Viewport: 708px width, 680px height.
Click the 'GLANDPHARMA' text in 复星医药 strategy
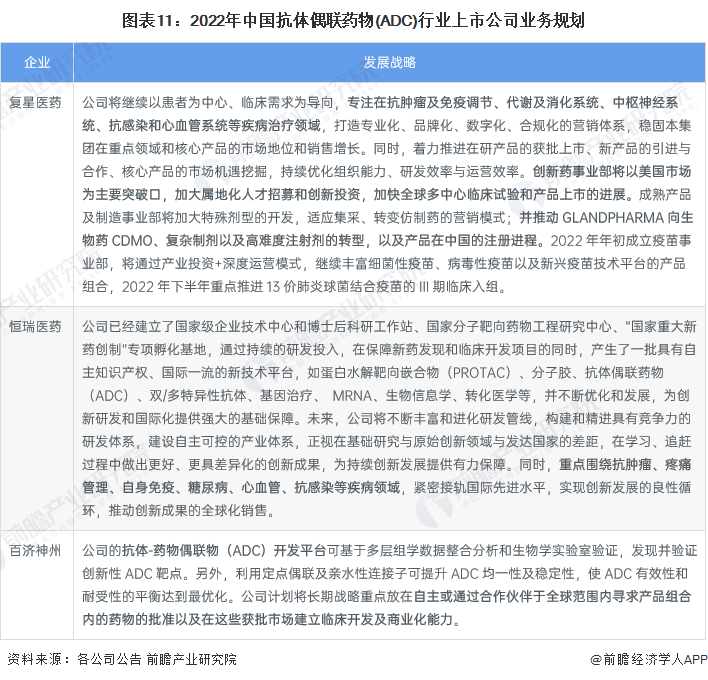point(613,218)
